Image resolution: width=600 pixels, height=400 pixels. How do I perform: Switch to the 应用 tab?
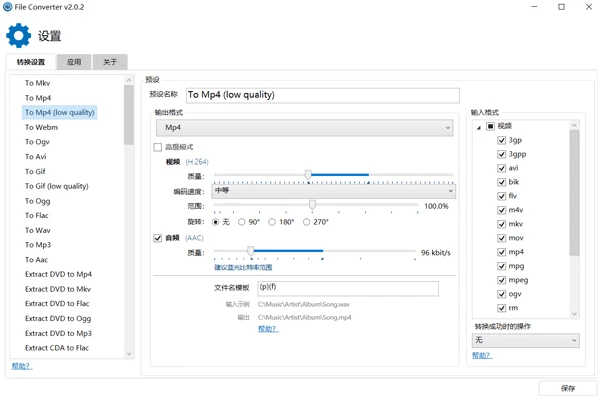(x=74, y=62)
